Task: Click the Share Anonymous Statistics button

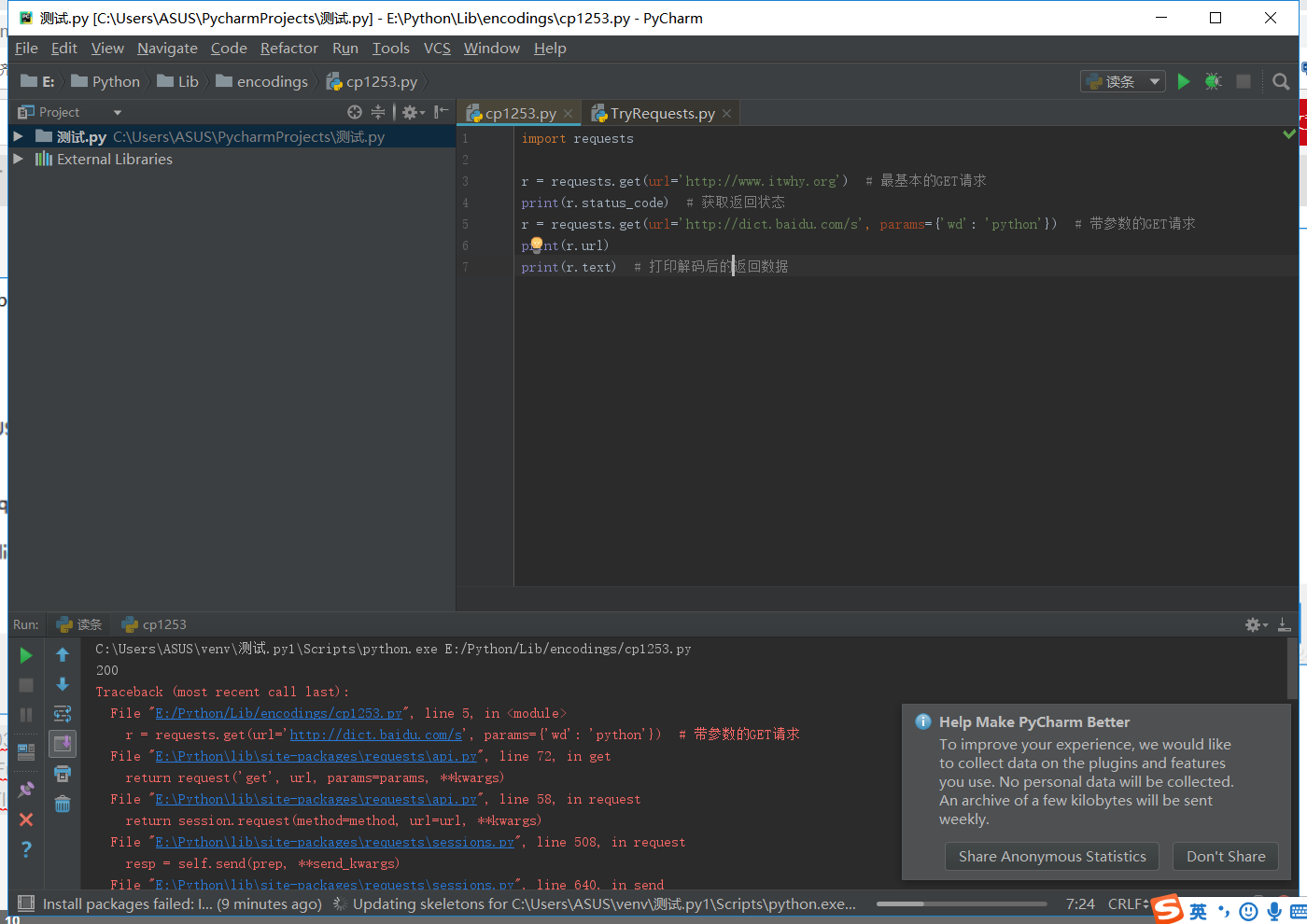Action: (x=1052, y=856)
